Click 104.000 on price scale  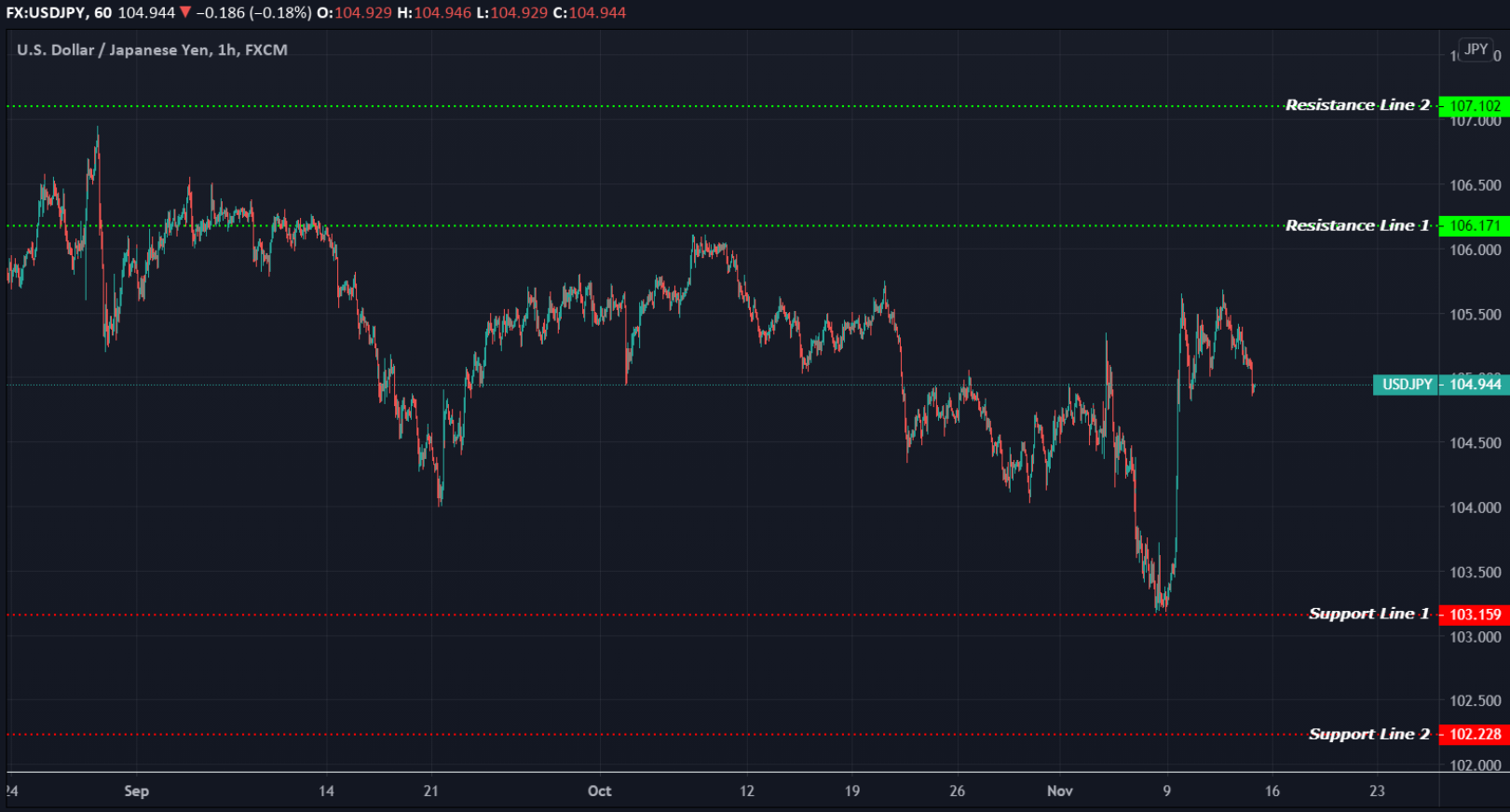(1476, 507)
